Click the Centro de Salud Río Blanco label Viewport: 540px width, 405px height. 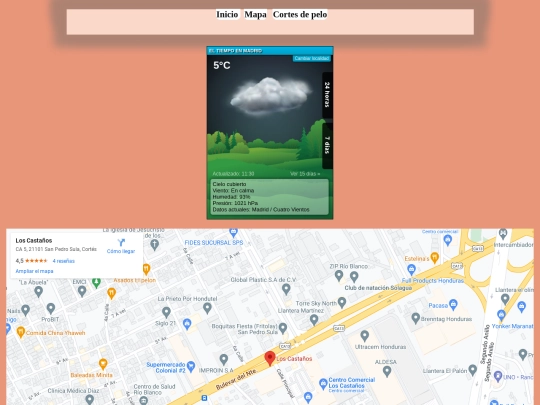154,390
